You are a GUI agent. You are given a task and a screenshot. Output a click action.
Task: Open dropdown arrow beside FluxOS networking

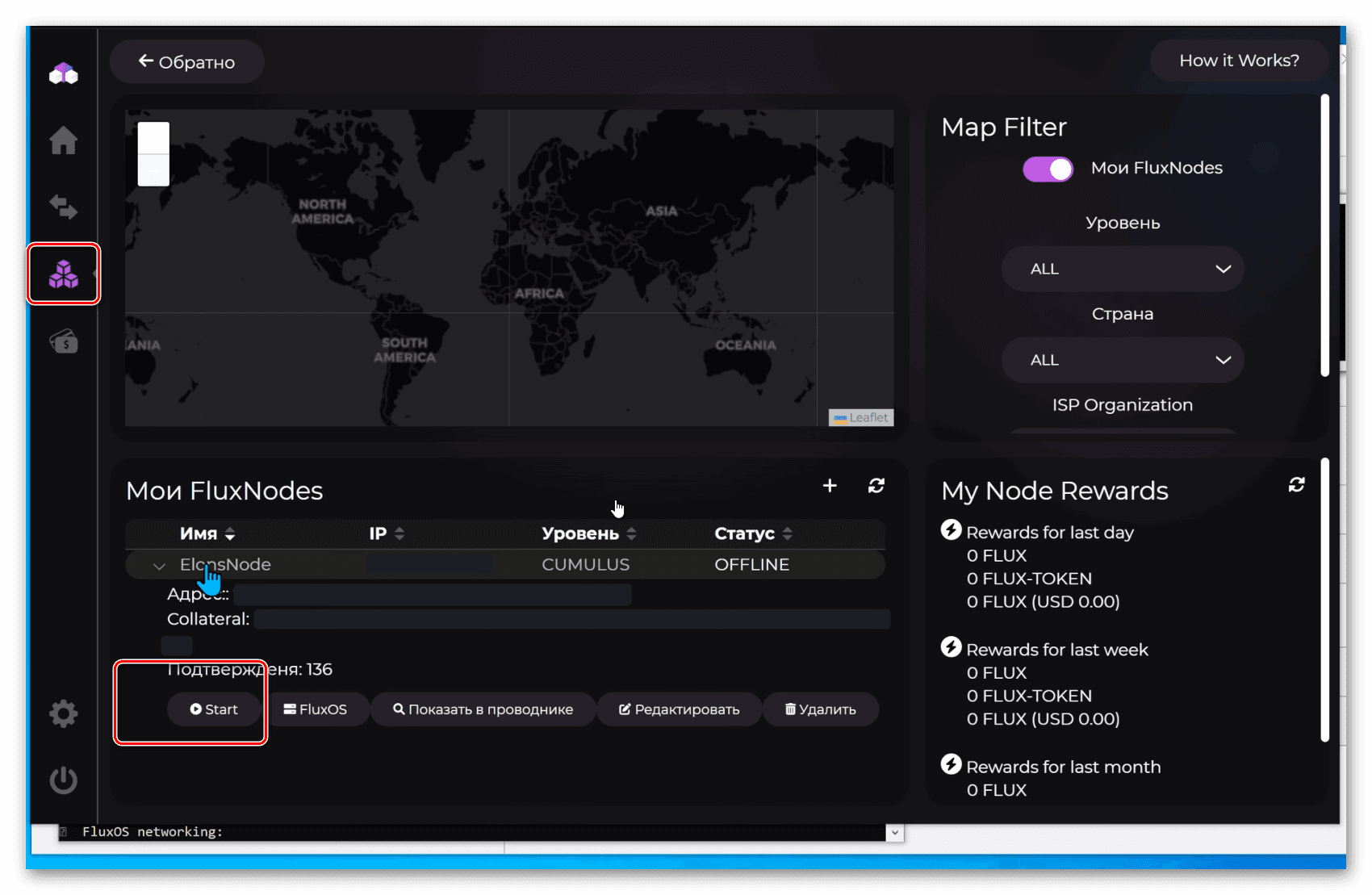click(x=894, y=833)
